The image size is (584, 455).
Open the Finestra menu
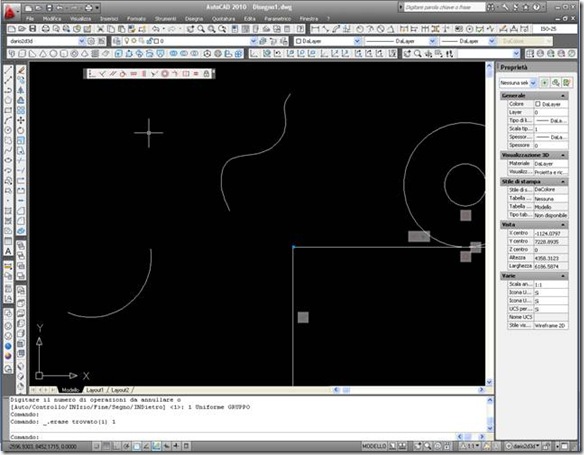click(309, 19)
